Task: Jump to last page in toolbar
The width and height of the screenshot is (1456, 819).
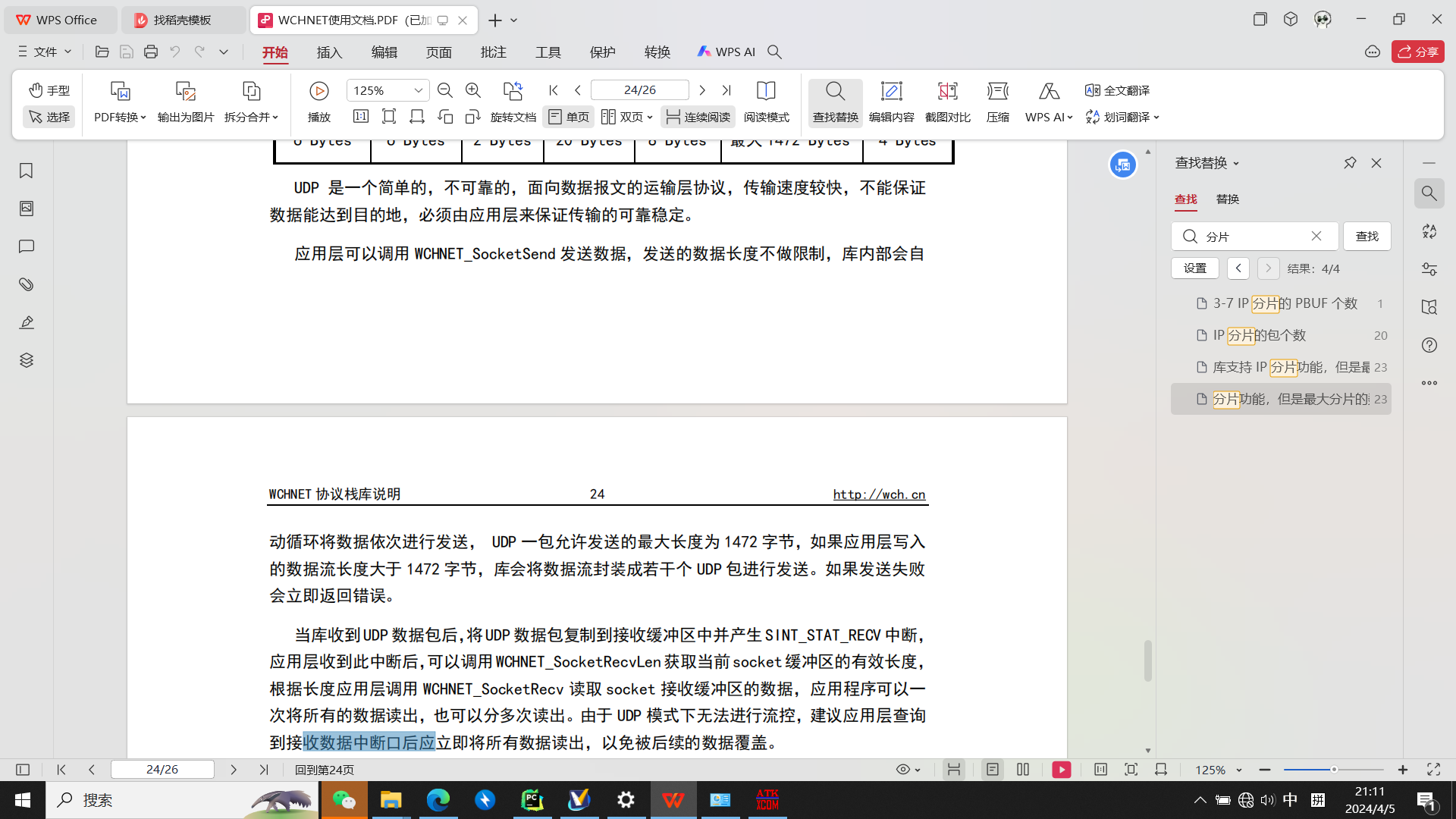Action: click(x=726, y=90)
